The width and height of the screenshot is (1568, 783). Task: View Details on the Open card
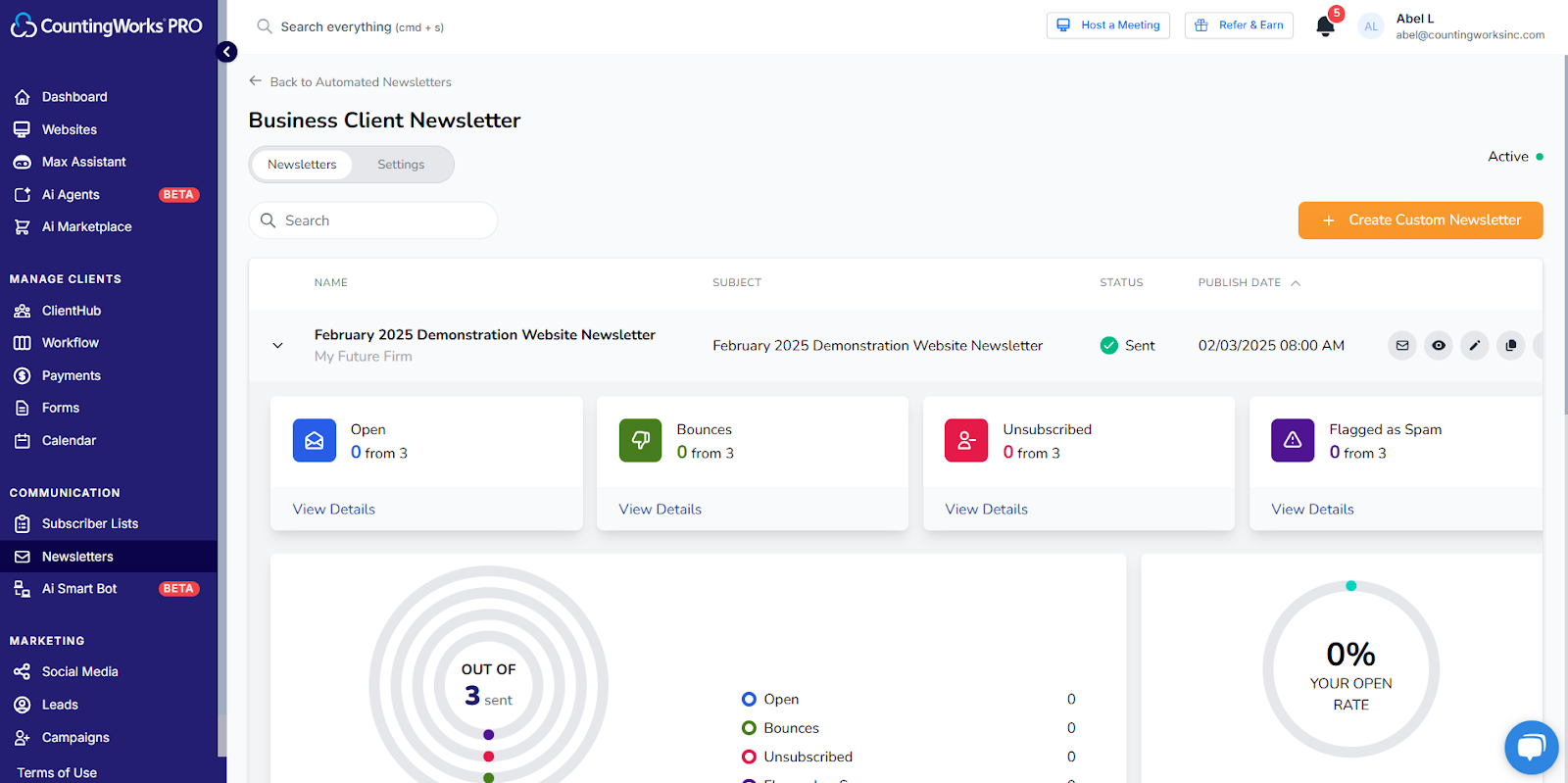coord(334,510)
